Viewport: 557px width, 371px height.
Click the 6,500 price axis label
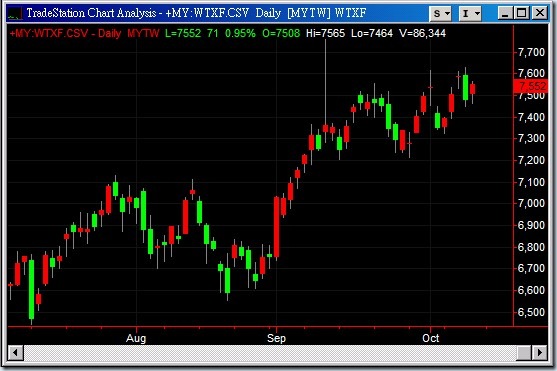tap(531, 312)
